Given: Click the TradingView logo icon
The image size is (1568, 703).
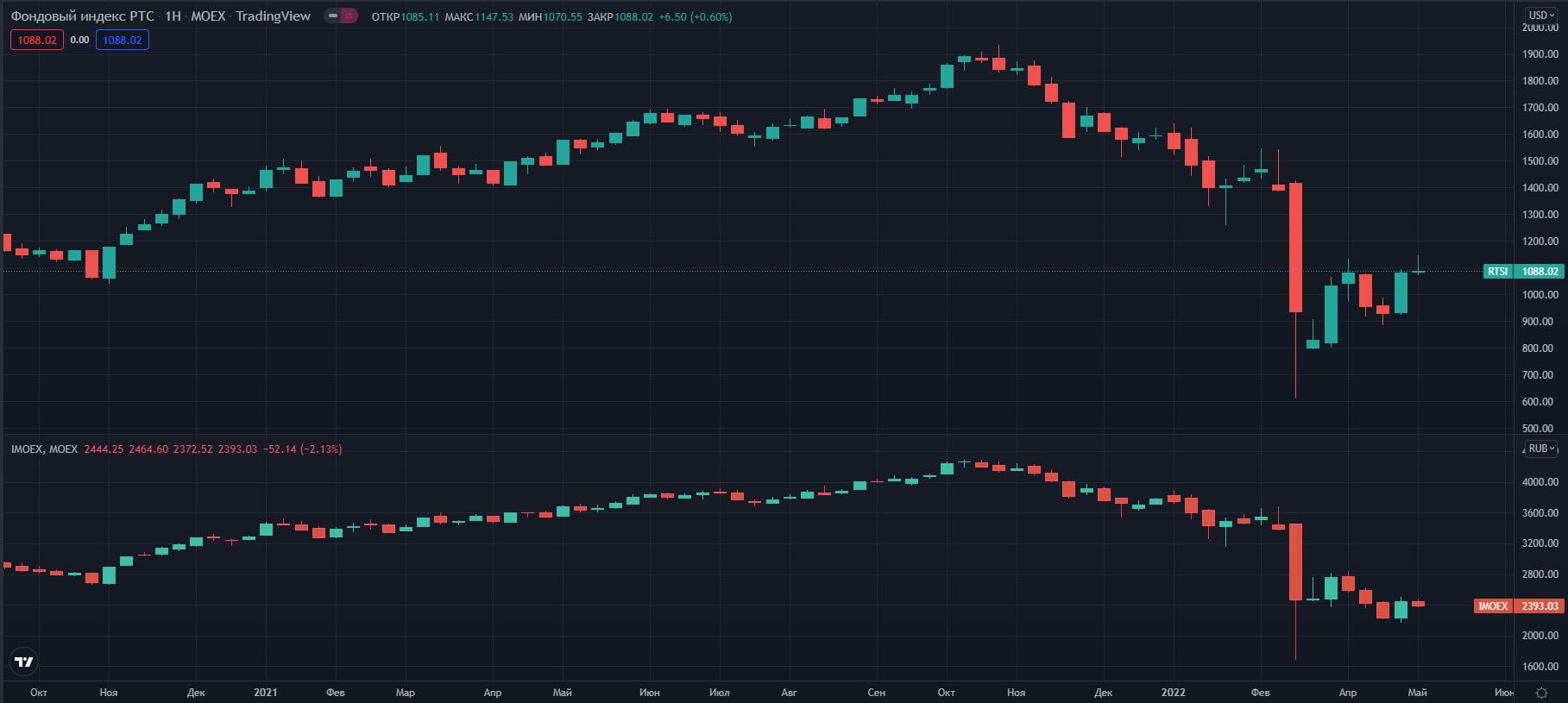Looking at the screenshot, I should pyautogui.click(x=24, y=662).
